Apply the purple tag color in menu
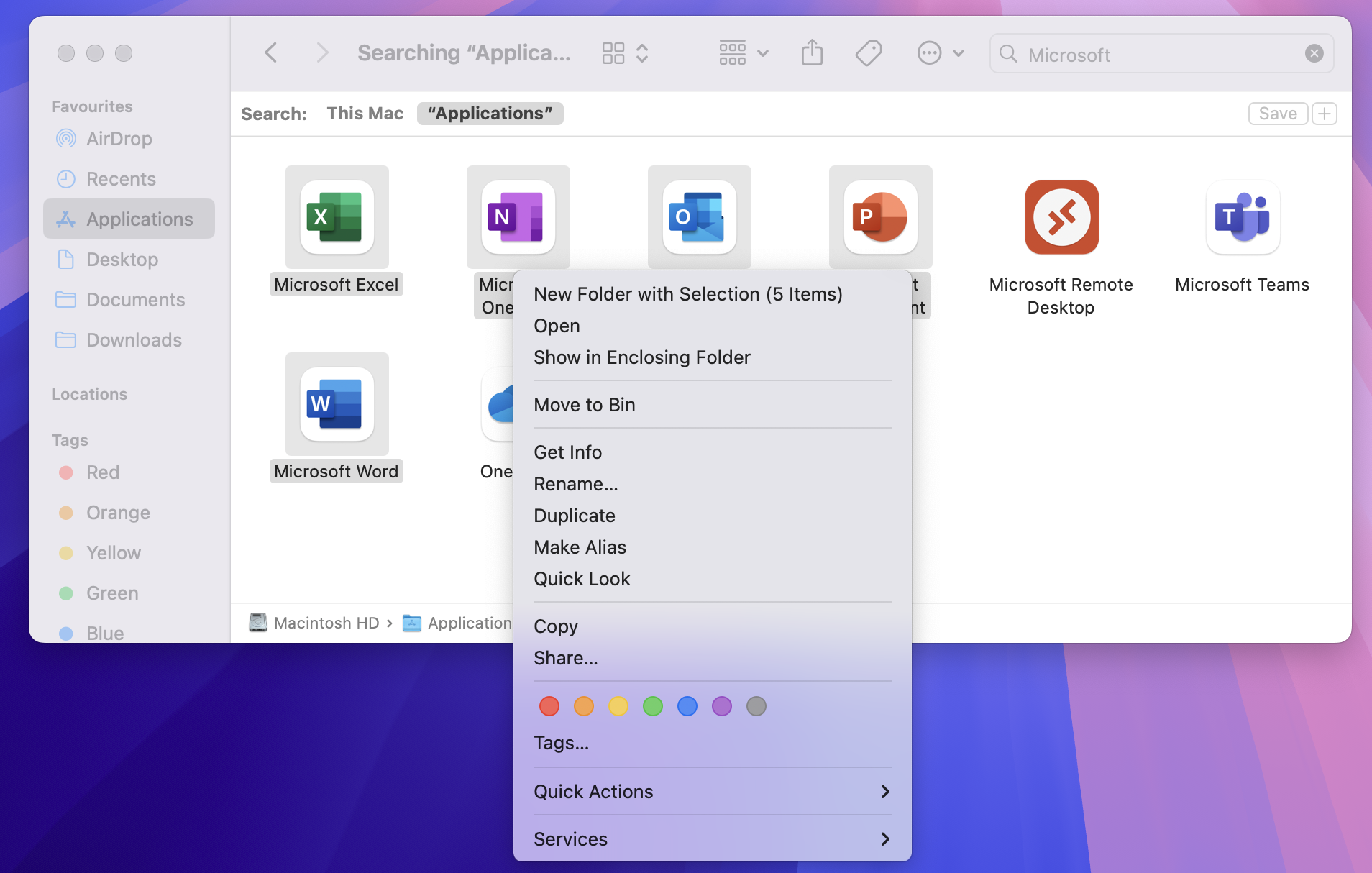This screenshot has height=873, width=1372. coord(722,706)
